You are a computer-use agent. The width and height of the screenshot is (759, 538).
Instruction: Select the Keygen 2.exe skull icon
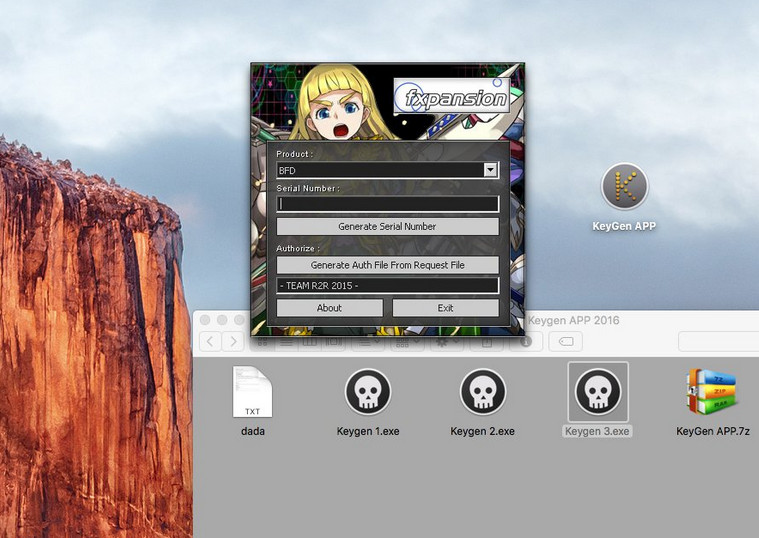[483, 392]
